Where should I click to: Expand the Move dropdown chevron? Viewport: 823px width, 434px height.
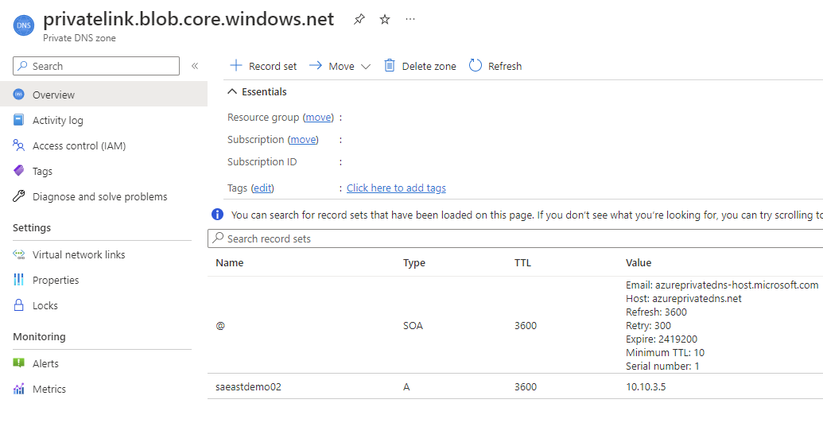(x=366, y=67)
